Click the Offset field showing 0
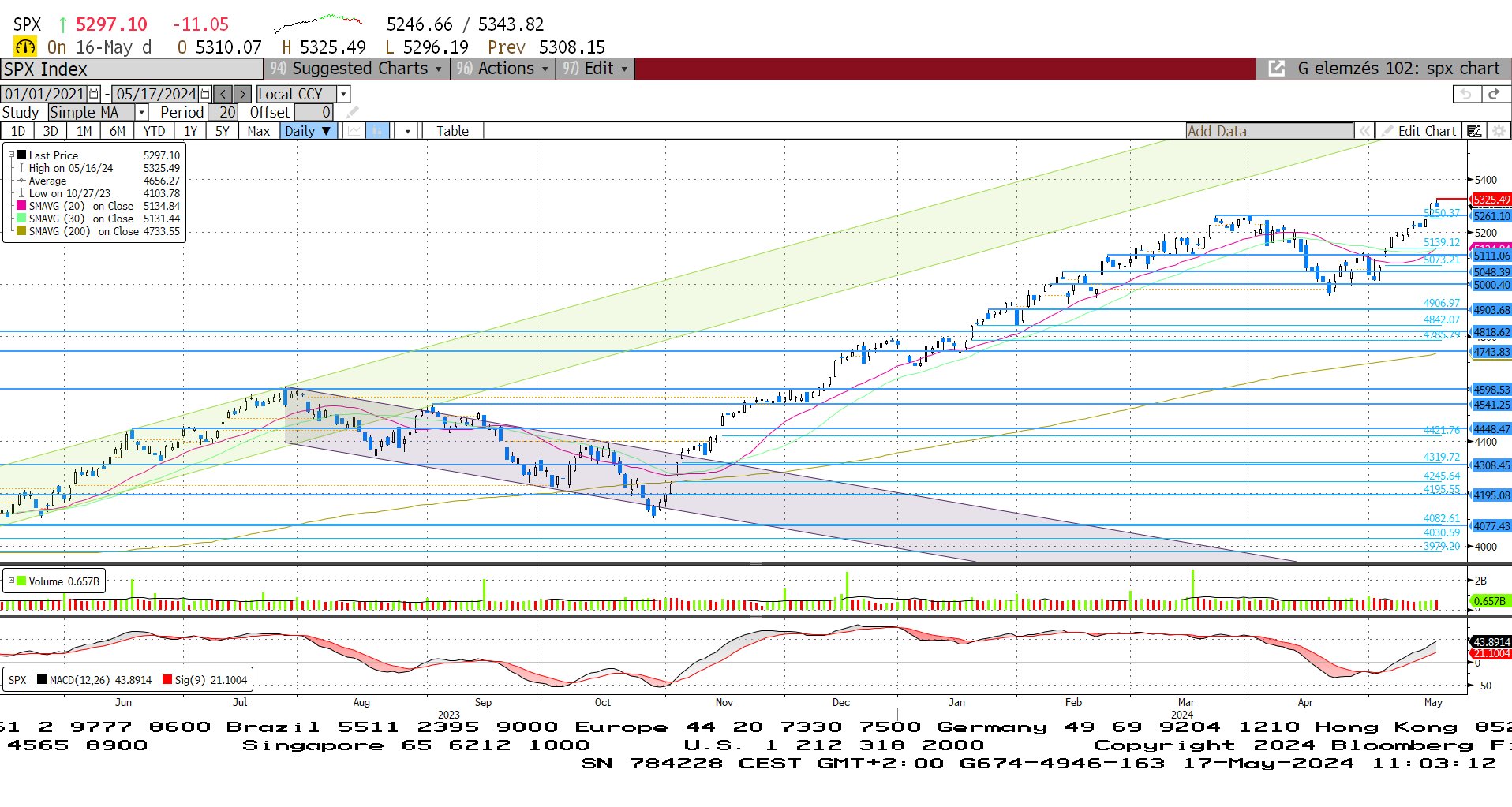Screen dimensions: 1512x807 (314, 112)
